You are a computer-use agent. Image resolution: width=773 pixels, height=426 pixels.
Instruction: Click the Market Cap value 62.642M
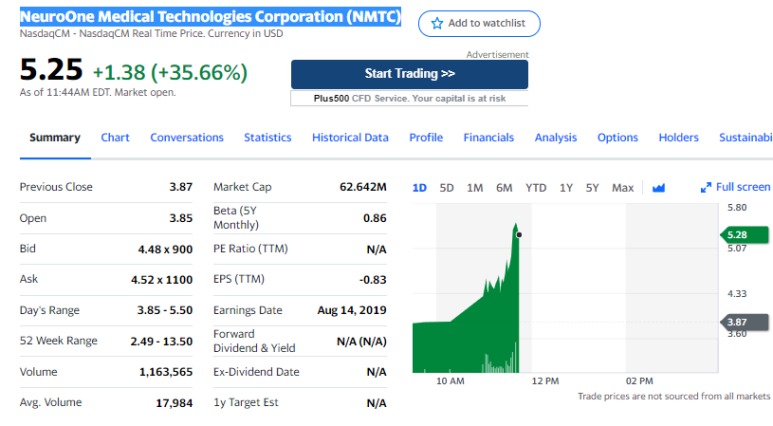363,187
